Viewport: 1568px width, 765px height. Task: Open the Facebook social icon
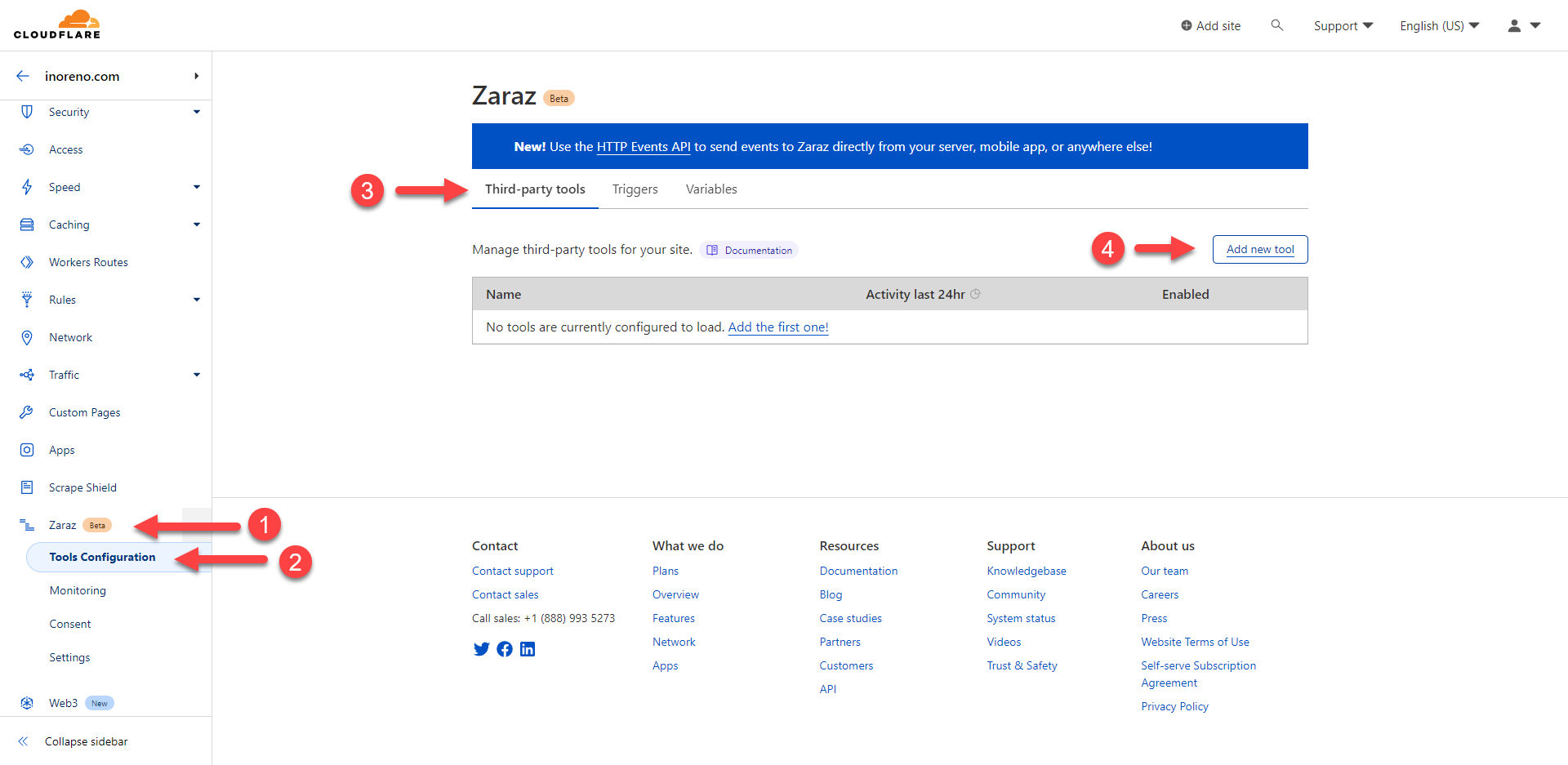pyautogui.click(x=505, y=649)
